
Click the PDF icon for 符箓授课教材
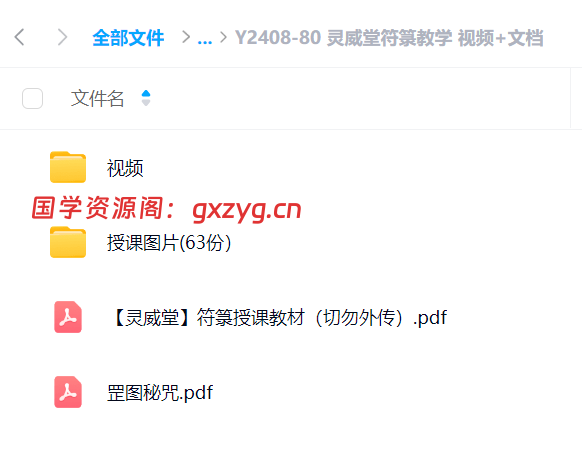pos(68,317)
